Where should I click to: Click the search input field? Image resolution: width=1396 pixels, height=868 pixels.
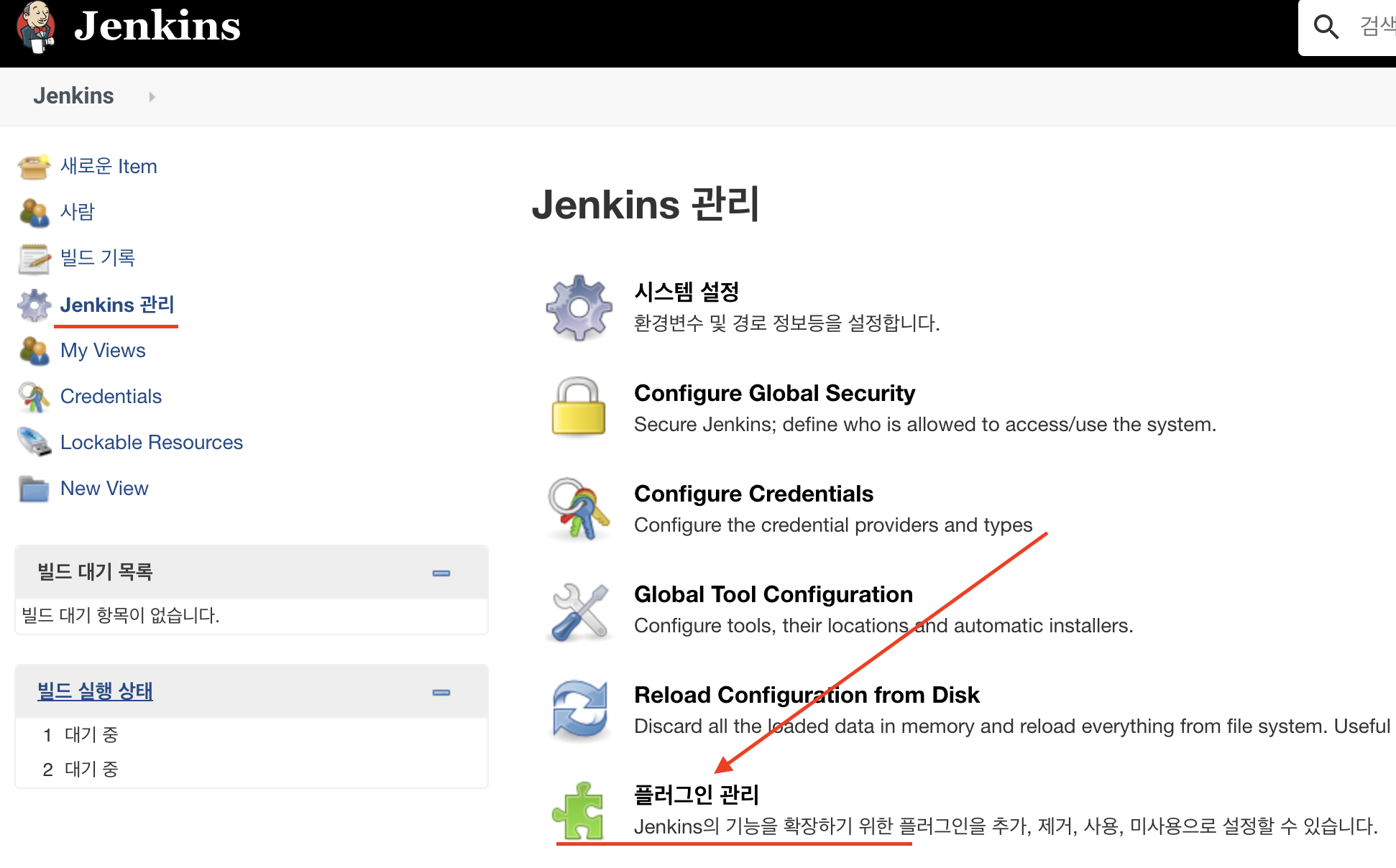coord(1374,27)
